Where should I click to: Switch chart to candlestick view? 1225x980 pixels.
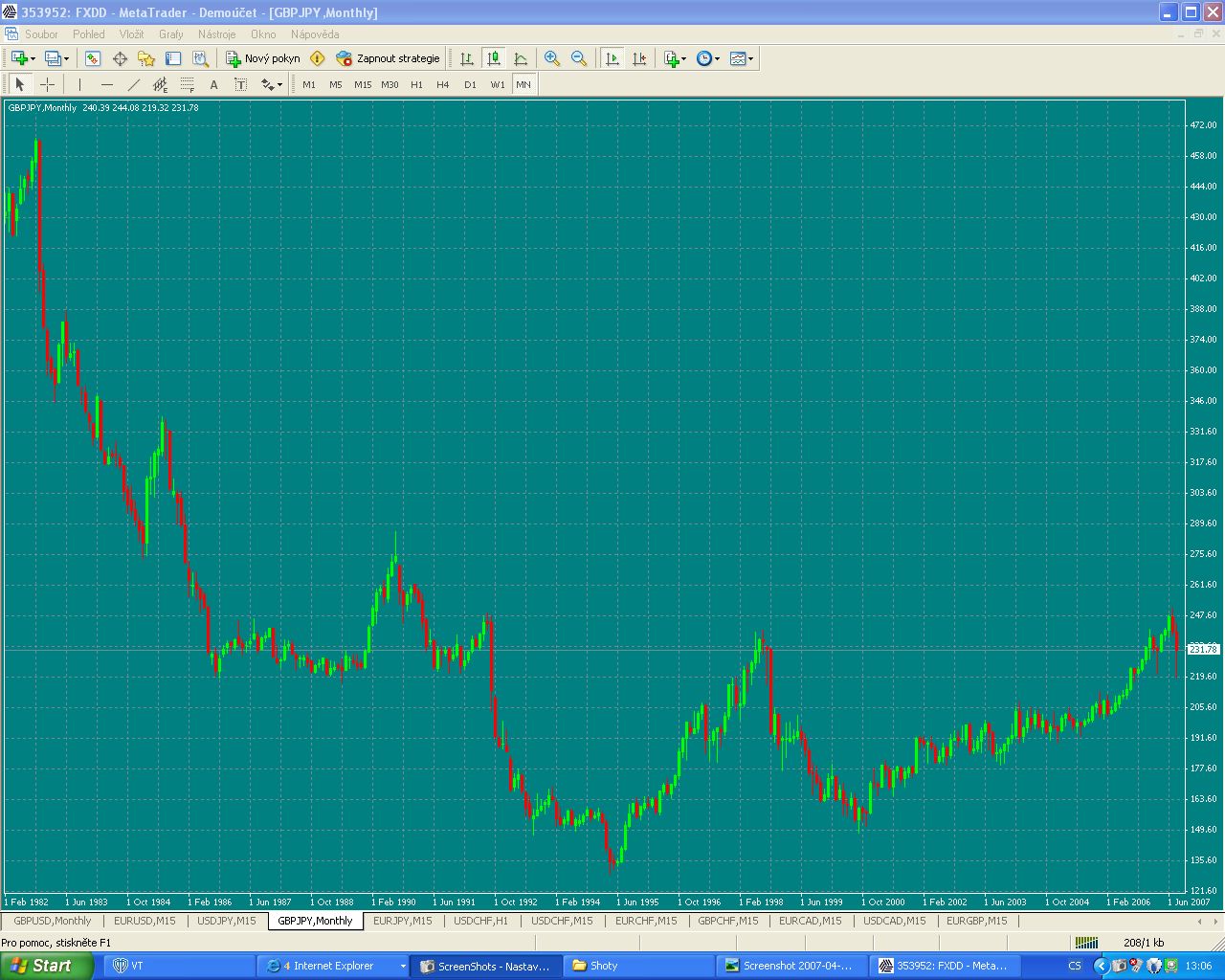click(x=494, y=58)
